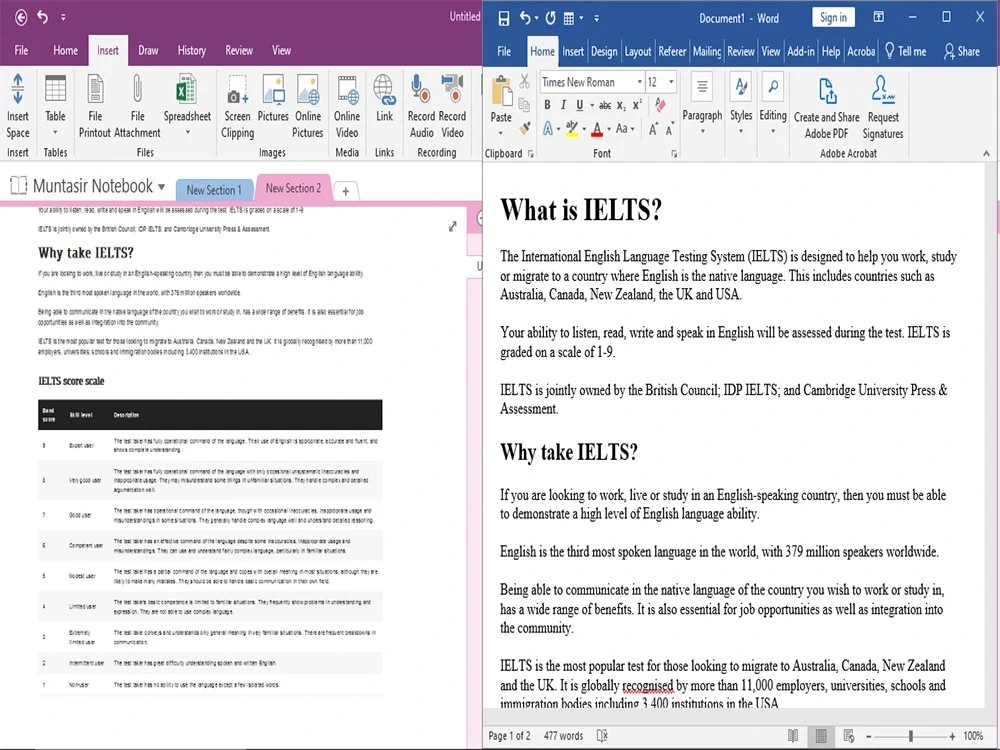Switch to New Section 1 tab

click(x=214, y=189)
